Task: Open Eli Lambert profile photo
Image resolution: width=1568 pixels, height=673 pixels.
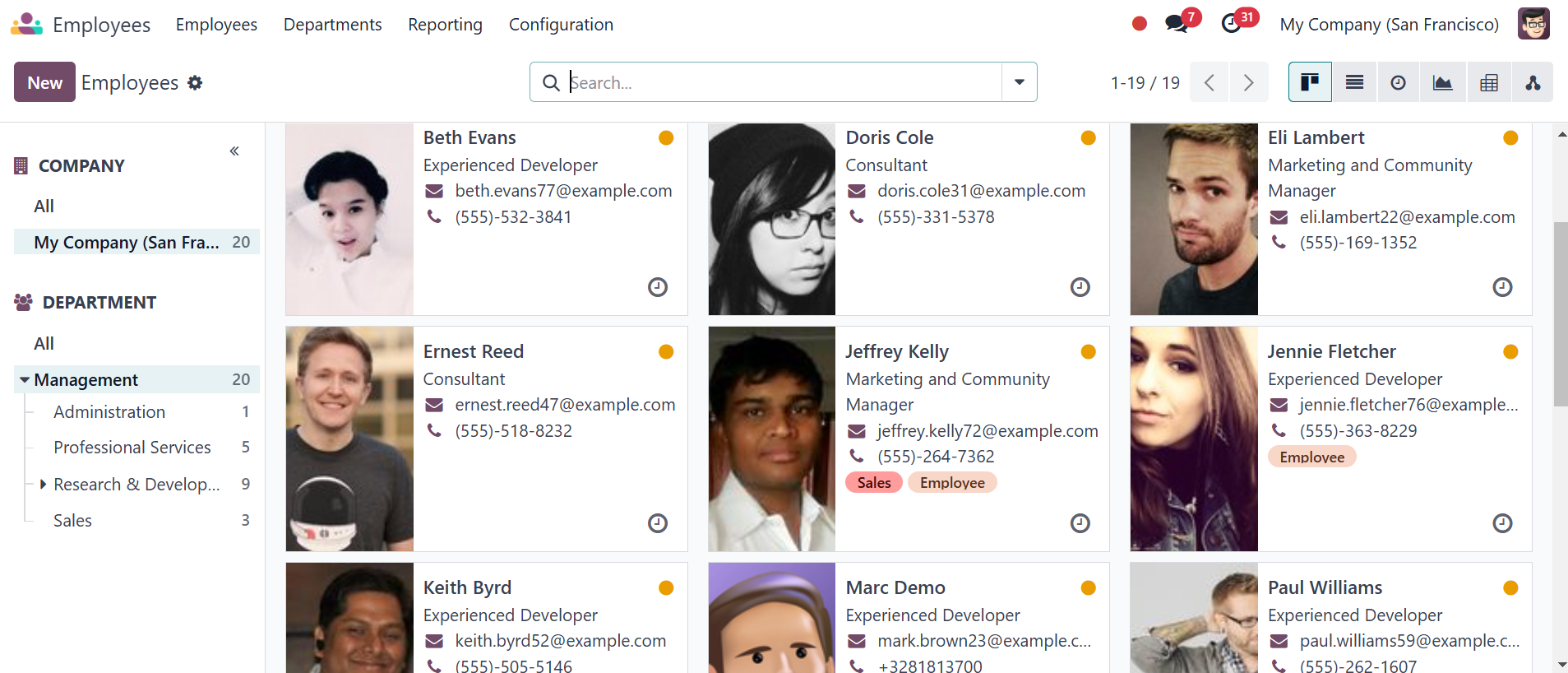Action: pos(1194,219)
